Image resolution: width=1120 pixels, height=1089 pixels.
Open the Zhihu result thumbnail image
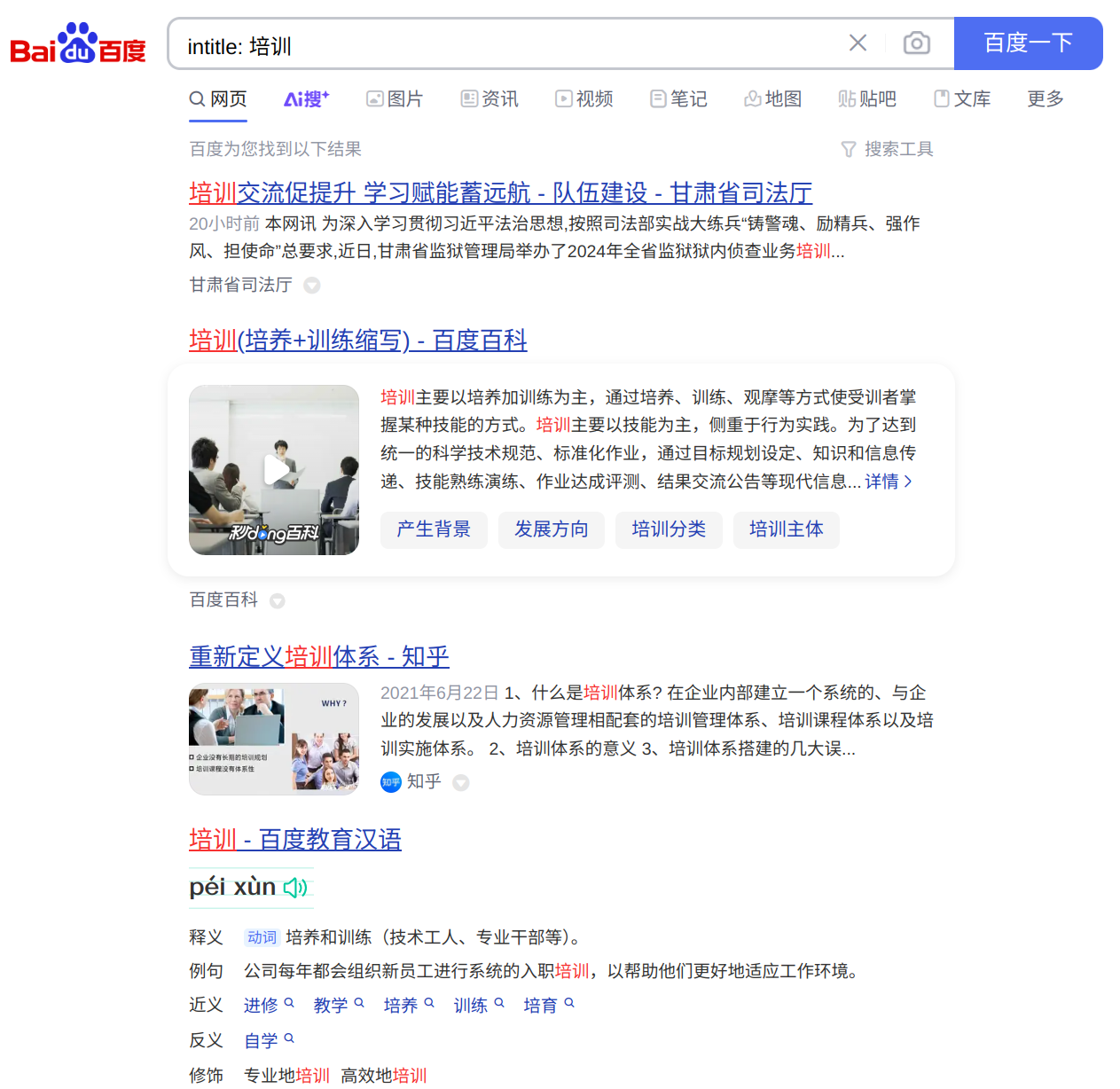[x=274, y=739]
